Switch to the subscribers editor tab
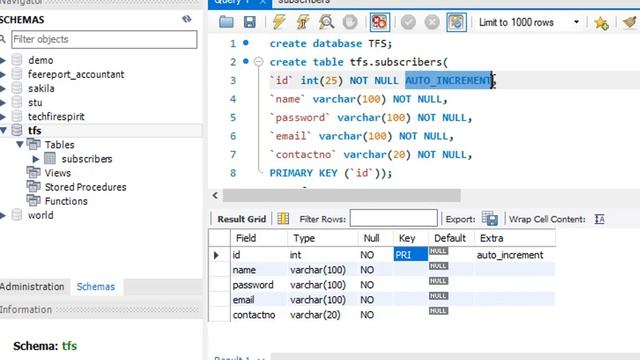This screenshot has height=360, width=640. coord(304,2)
